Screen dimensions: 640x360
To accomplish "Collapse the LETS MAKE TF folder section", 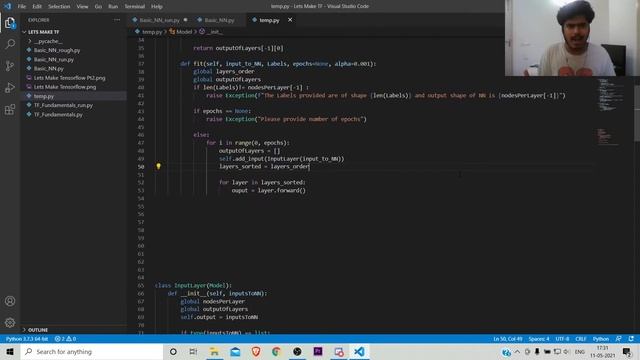I will pos(43,32).
